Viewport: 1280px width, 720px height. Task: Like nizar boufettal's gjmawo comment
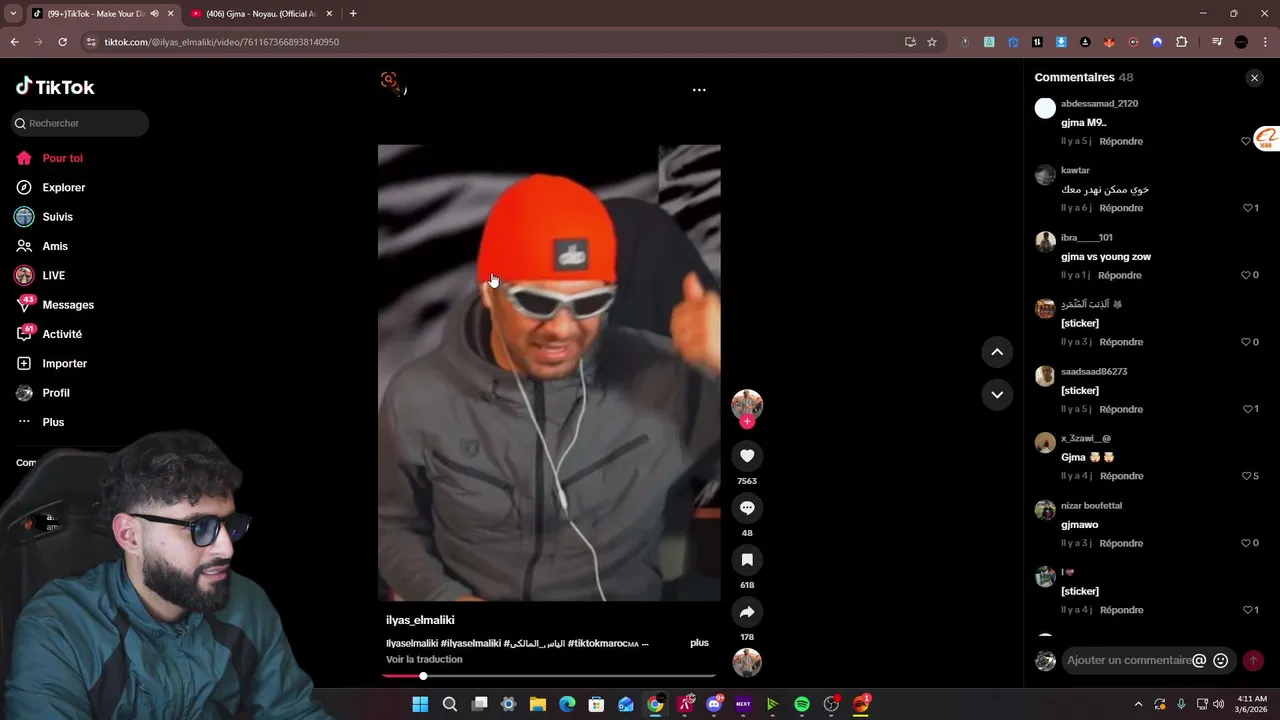(1246, 543)
